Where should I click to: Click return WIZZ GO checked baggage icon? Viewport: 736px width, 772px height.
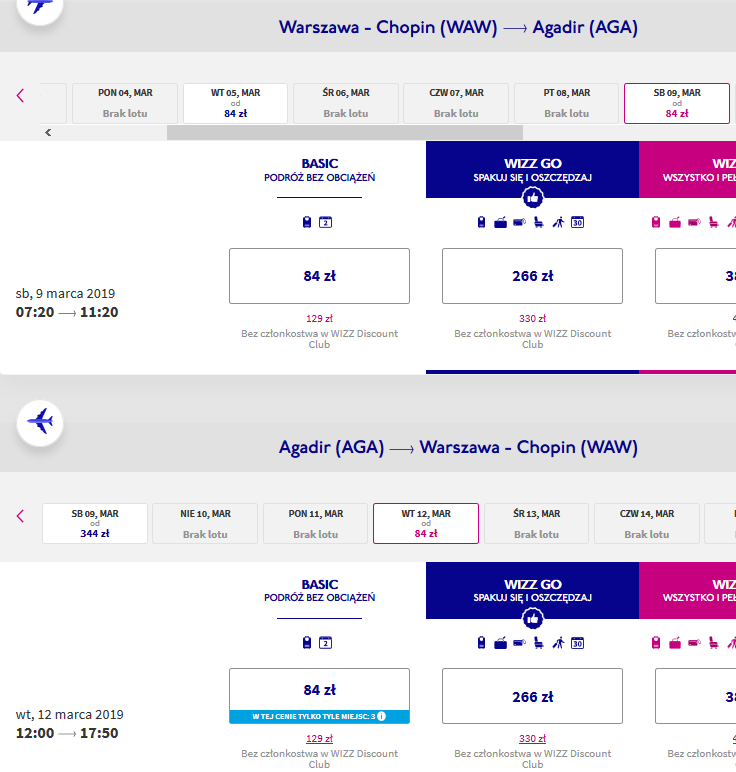coord(519,643)
